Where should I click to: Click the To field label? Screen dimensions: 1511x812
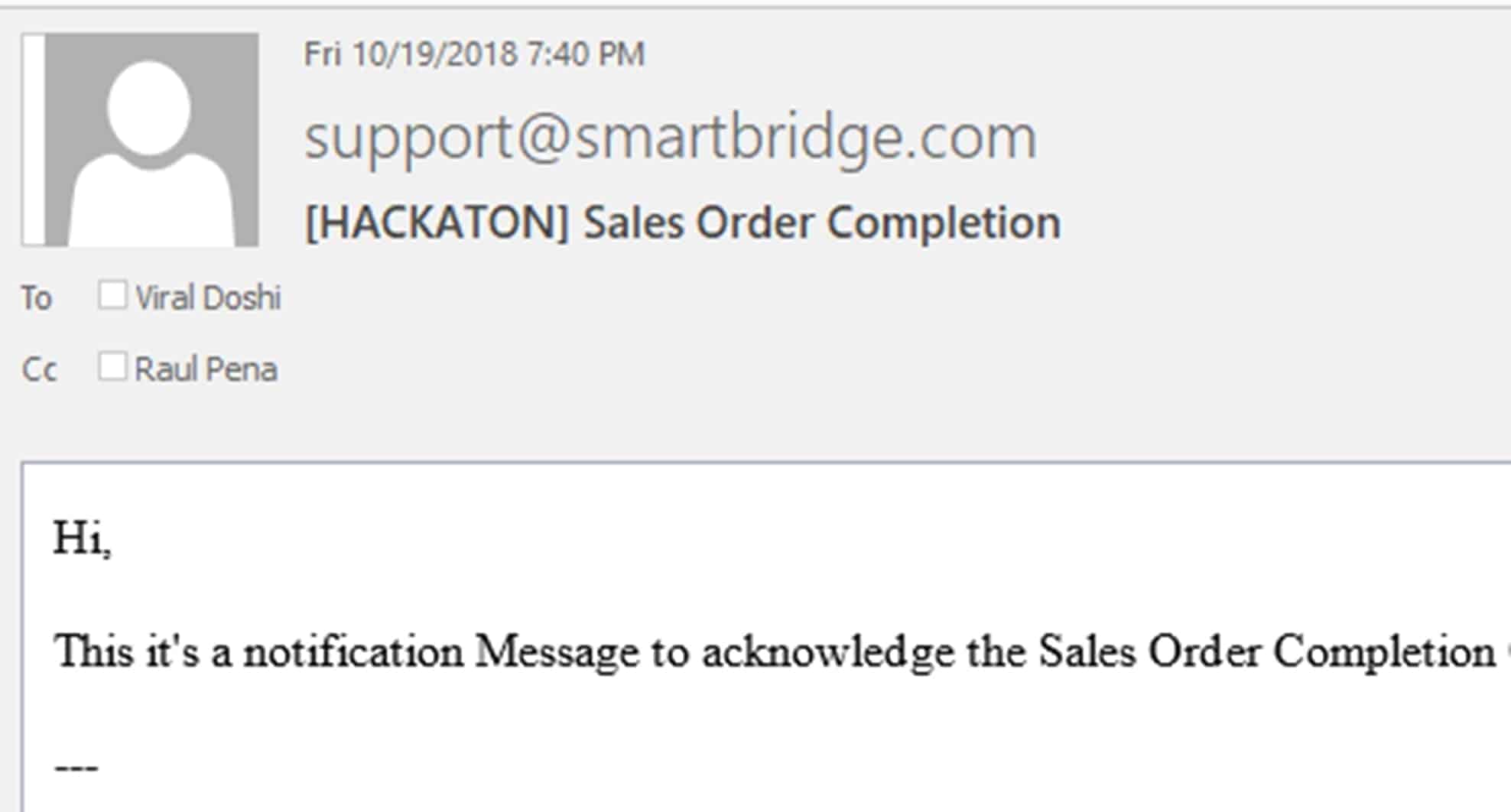coord(36,298)
